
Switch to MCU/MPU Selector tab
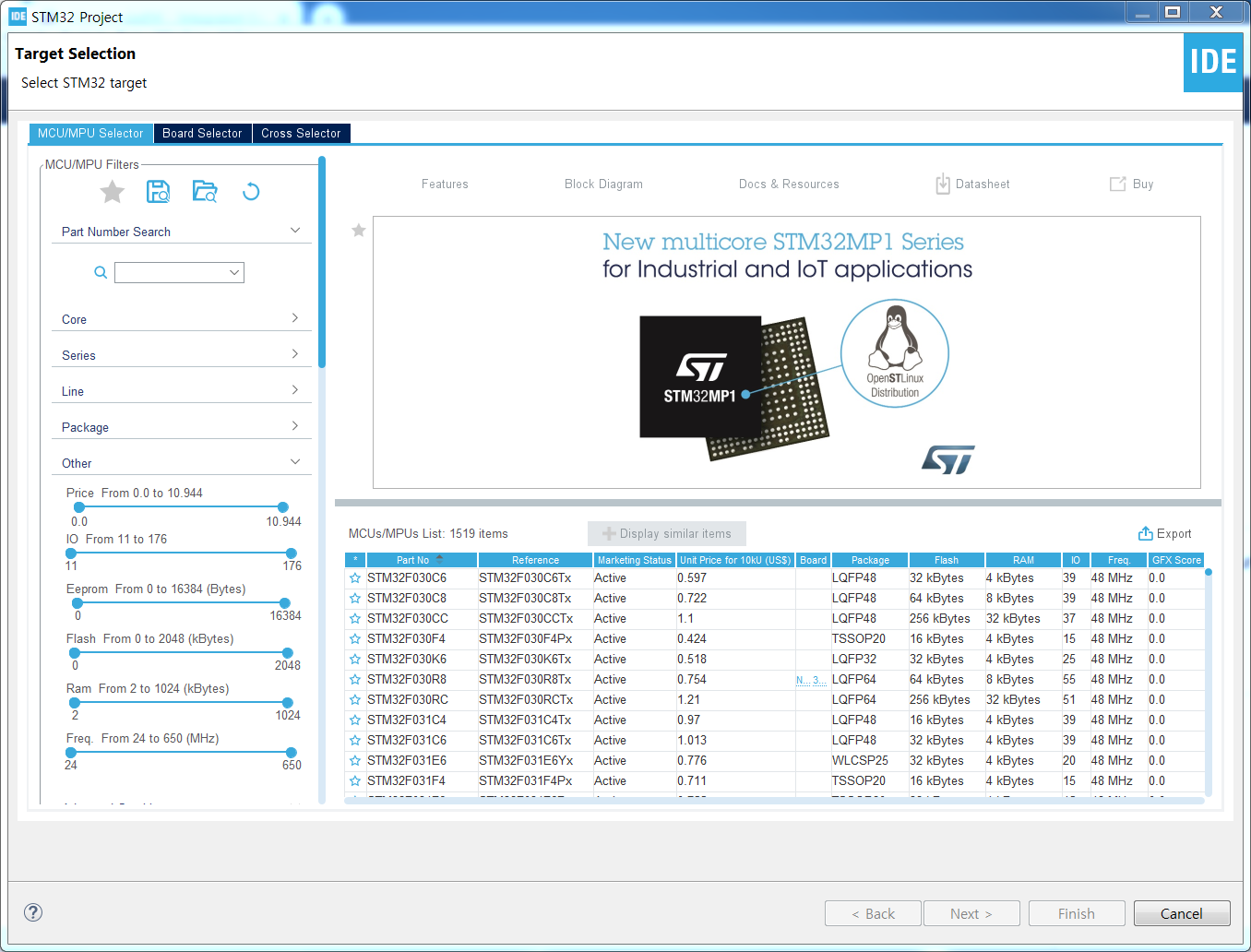click(x=90, y=133)
